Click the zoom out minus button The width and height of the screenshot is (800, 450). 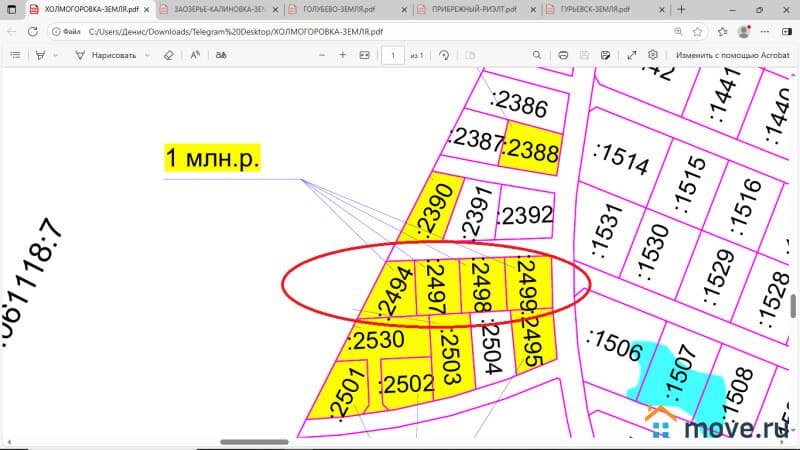(x=321, y=55)
